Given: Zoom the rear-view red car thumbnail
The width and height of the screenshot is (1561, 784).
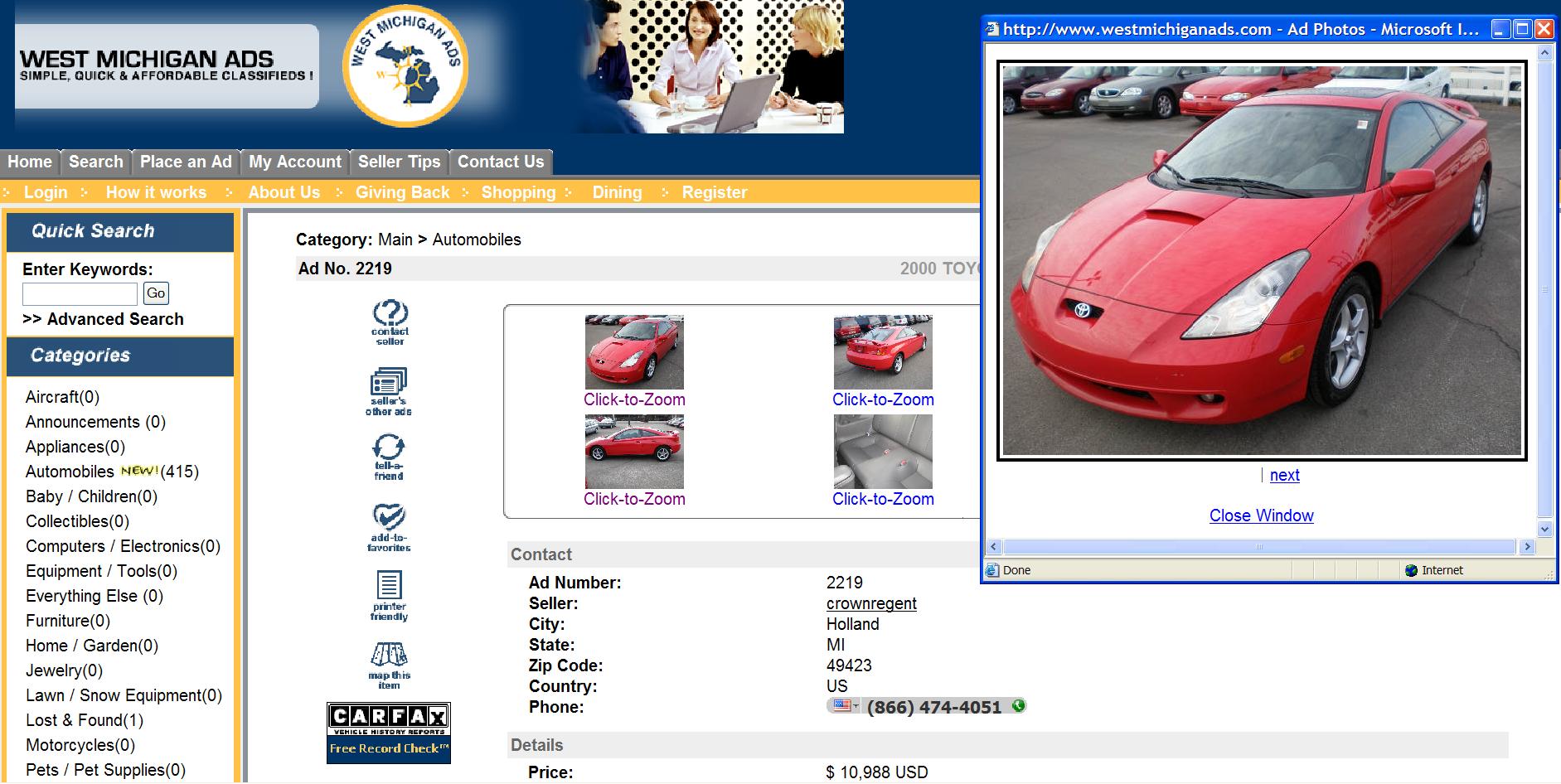Looking at the screenshot, I should click(883, 352).
